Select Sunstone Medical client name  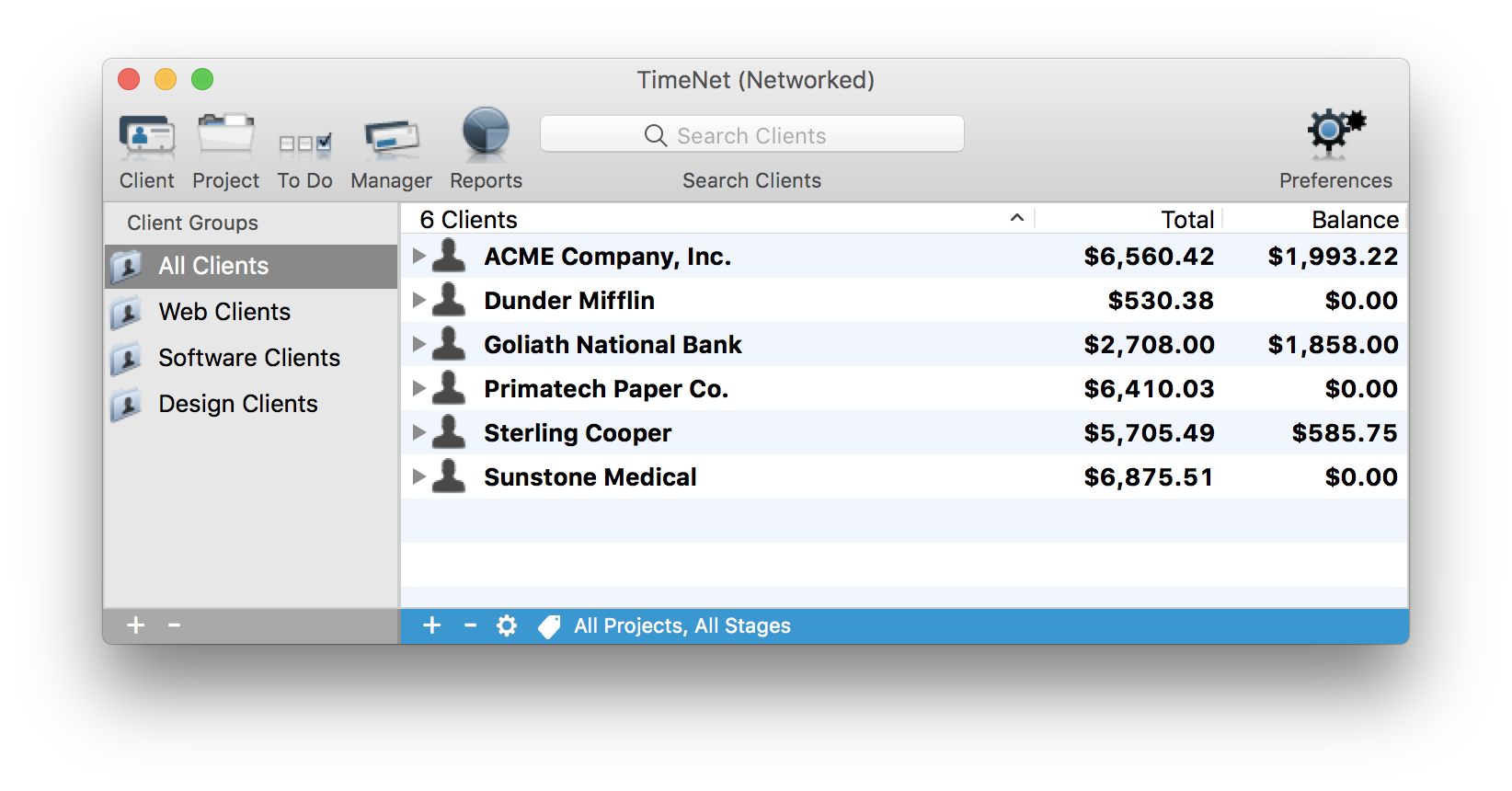(590, 477)
